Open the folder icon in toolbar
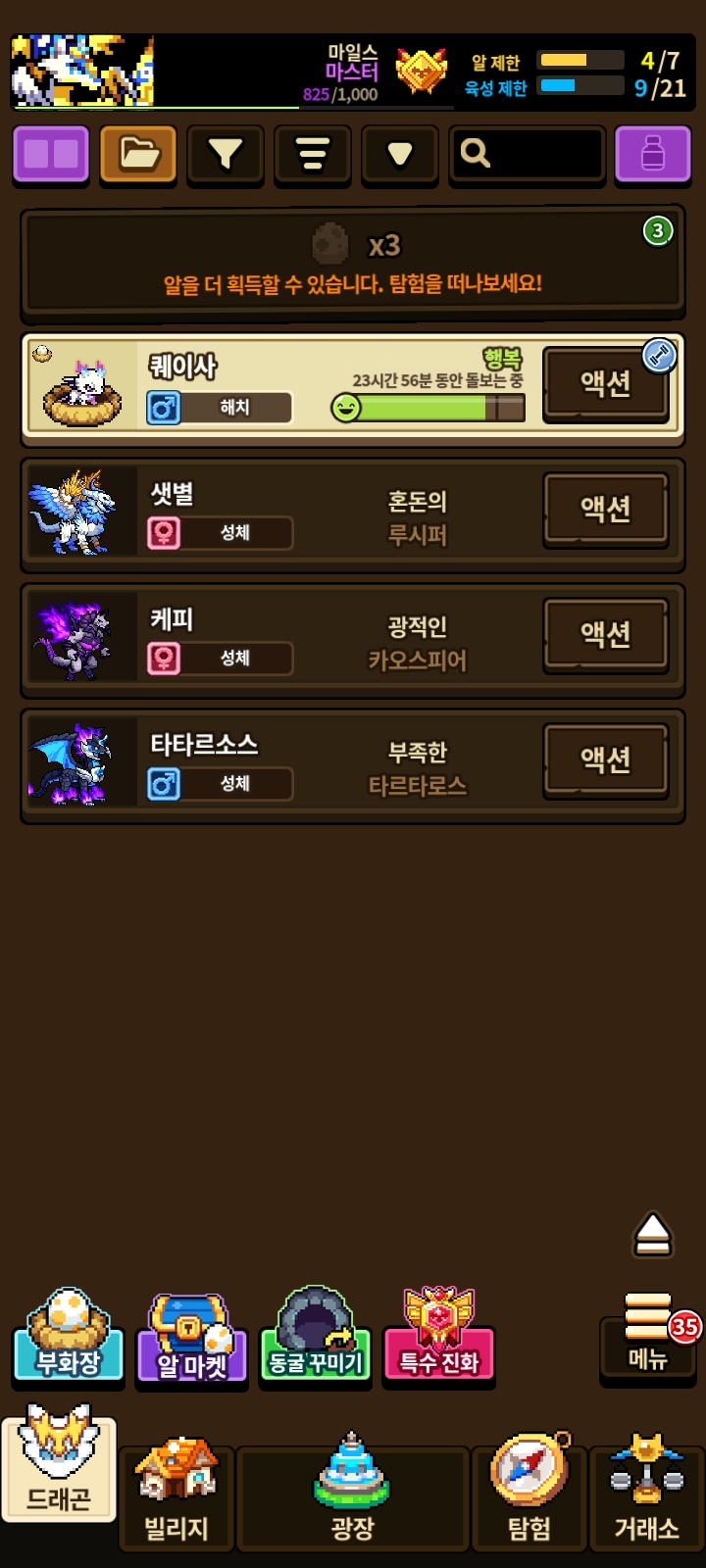The image size is (706, 1568). click(138, 155)
